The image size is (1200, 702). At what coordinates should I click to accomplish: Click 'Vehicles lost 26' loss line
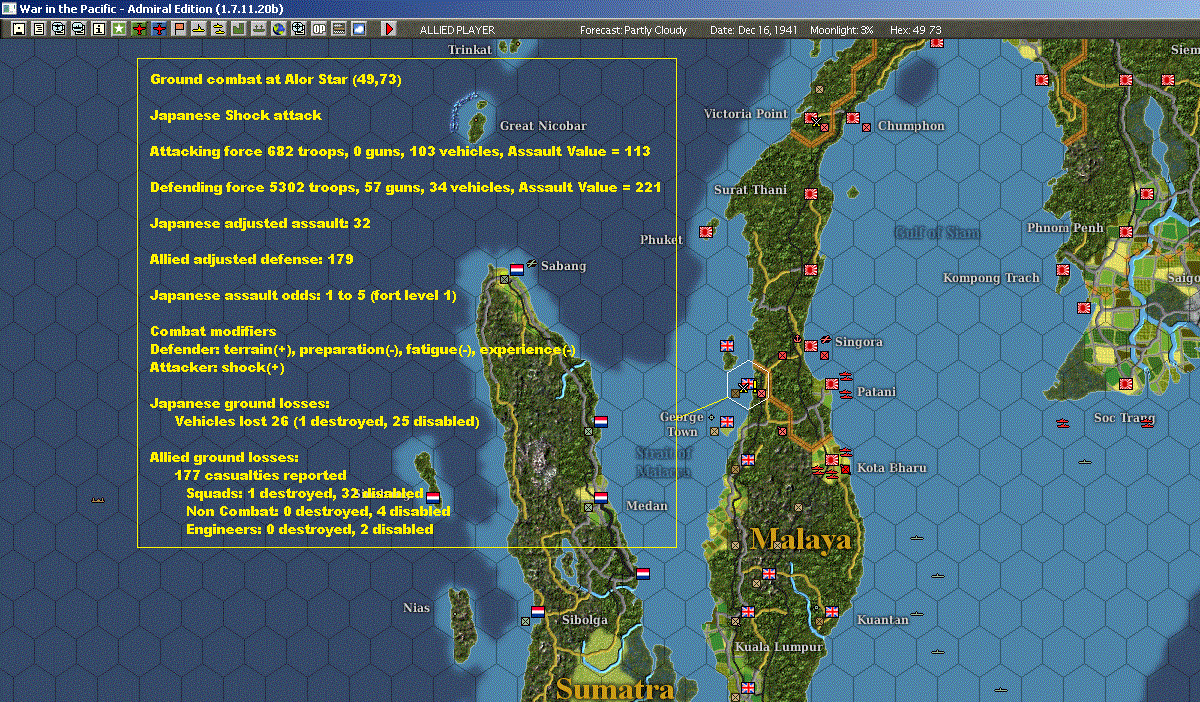(x=327, y=421)
